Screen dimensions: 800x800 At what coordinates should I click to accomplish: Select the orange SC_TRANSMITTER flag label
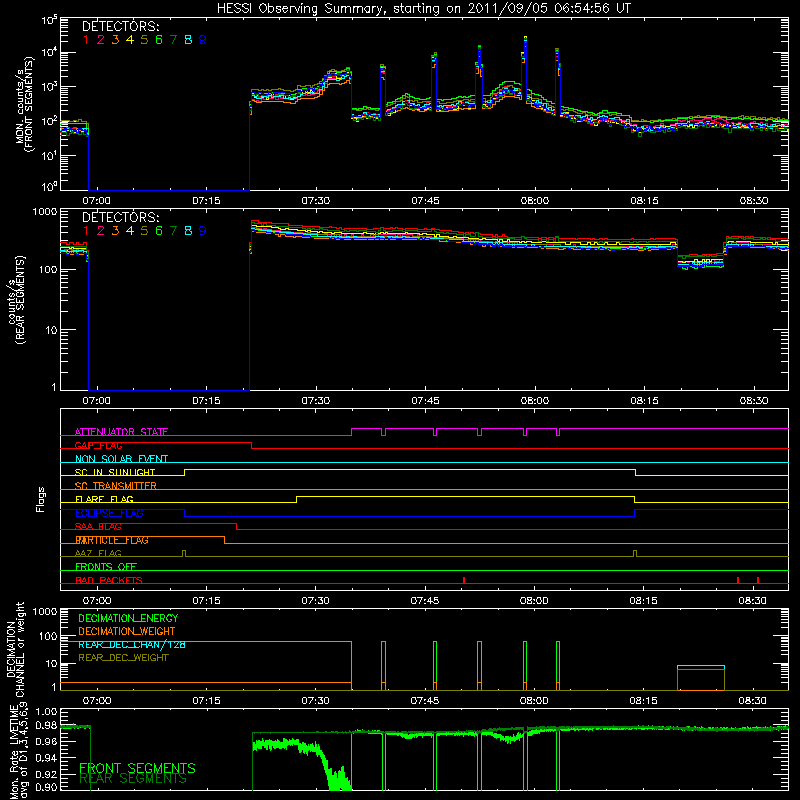pyautogui.click(x=116, y=486)
